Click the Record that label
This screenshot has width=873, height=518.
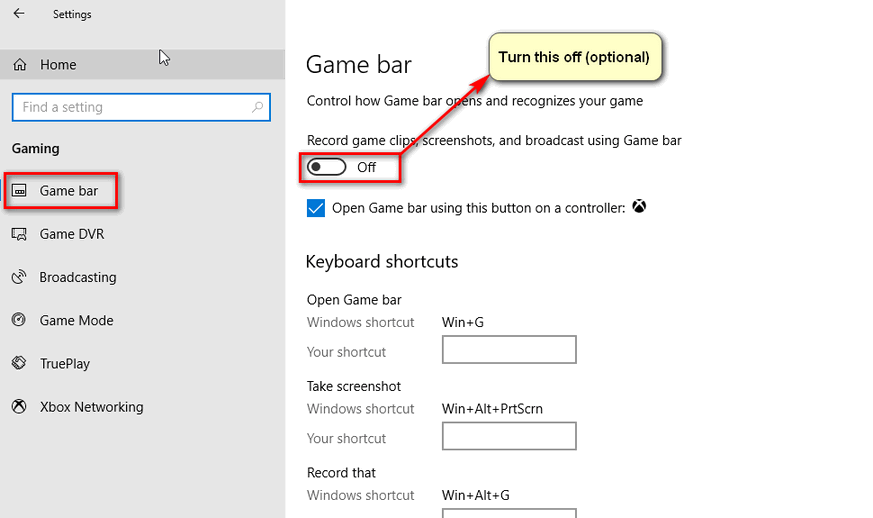(x=341, y=473)
